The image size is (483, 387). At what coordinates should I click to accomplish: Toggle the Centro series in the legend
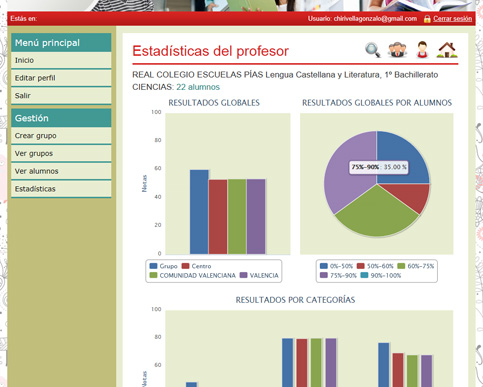click(x=196, y=266)
